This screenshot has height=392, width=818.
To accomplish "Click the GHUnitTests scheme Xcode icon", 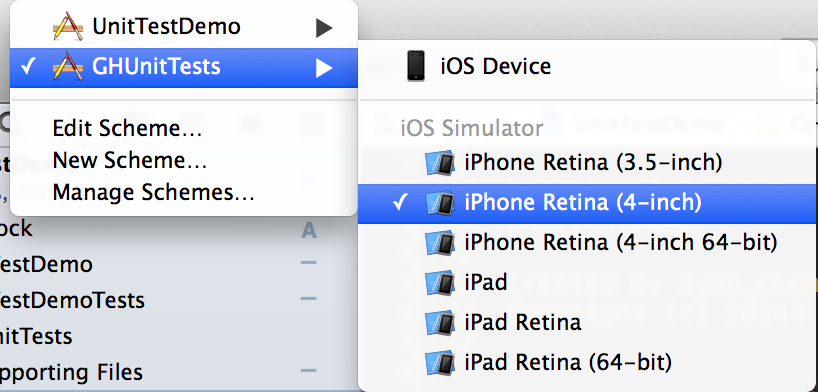I will pyautogui.click(x=68, y=67).
